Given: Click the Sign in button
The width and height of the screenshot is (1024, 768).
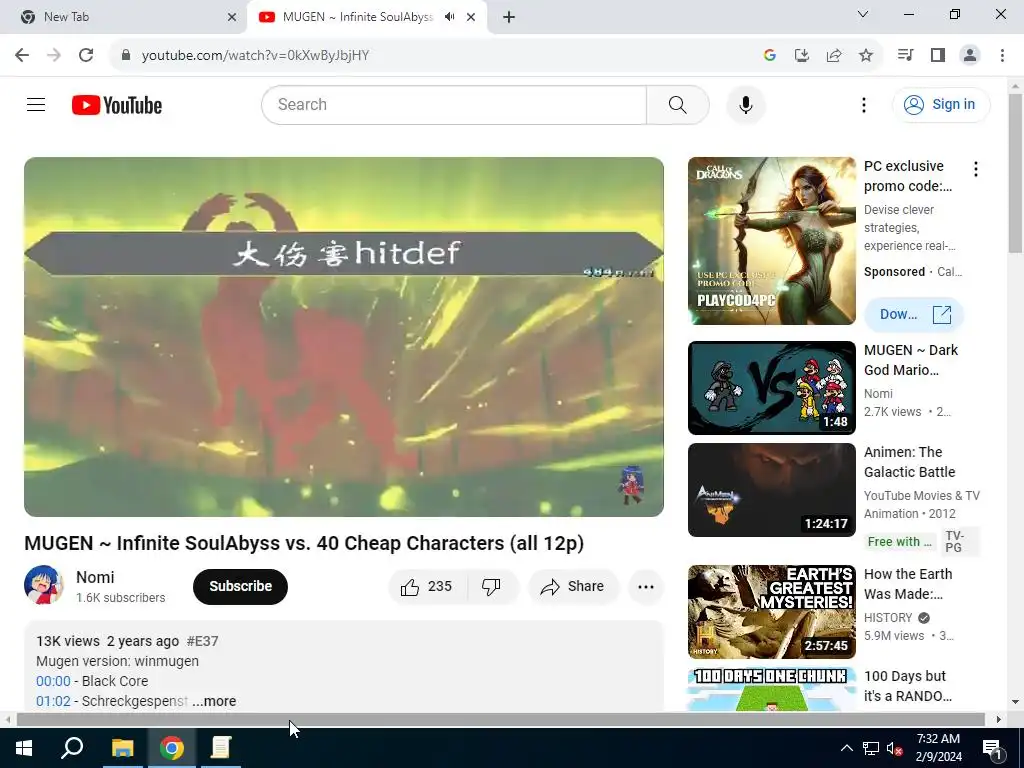Looking at the screenshot, I should 941,104.
